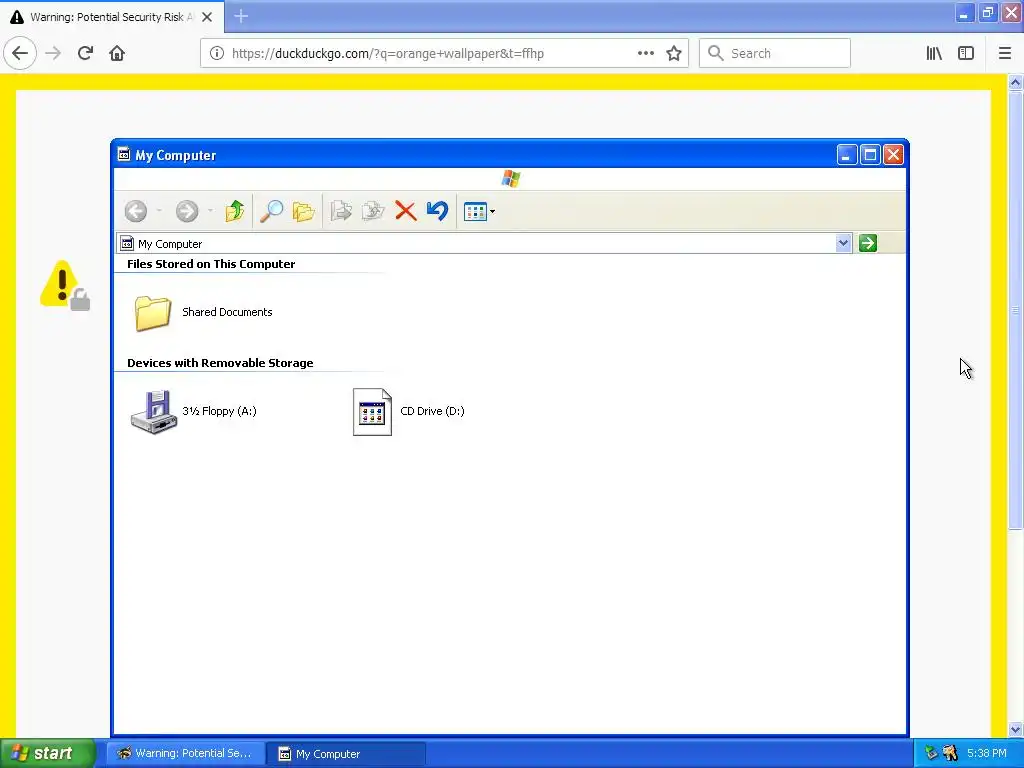This screenshot has width=1024, height=768.
Task: Click the Copy To toolbar icon
Action: [373, 211]
